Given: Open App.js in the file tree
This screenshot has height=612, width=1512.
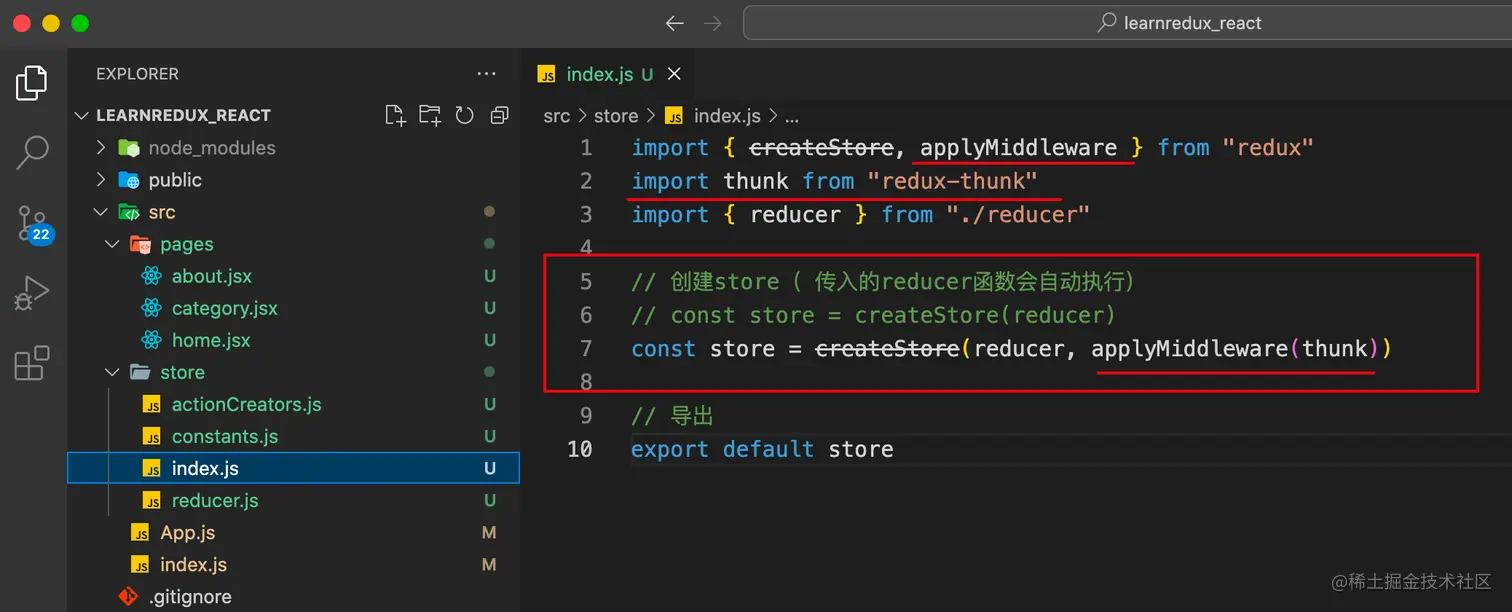Looking at the screenshot, I should [x=188, y=533].
